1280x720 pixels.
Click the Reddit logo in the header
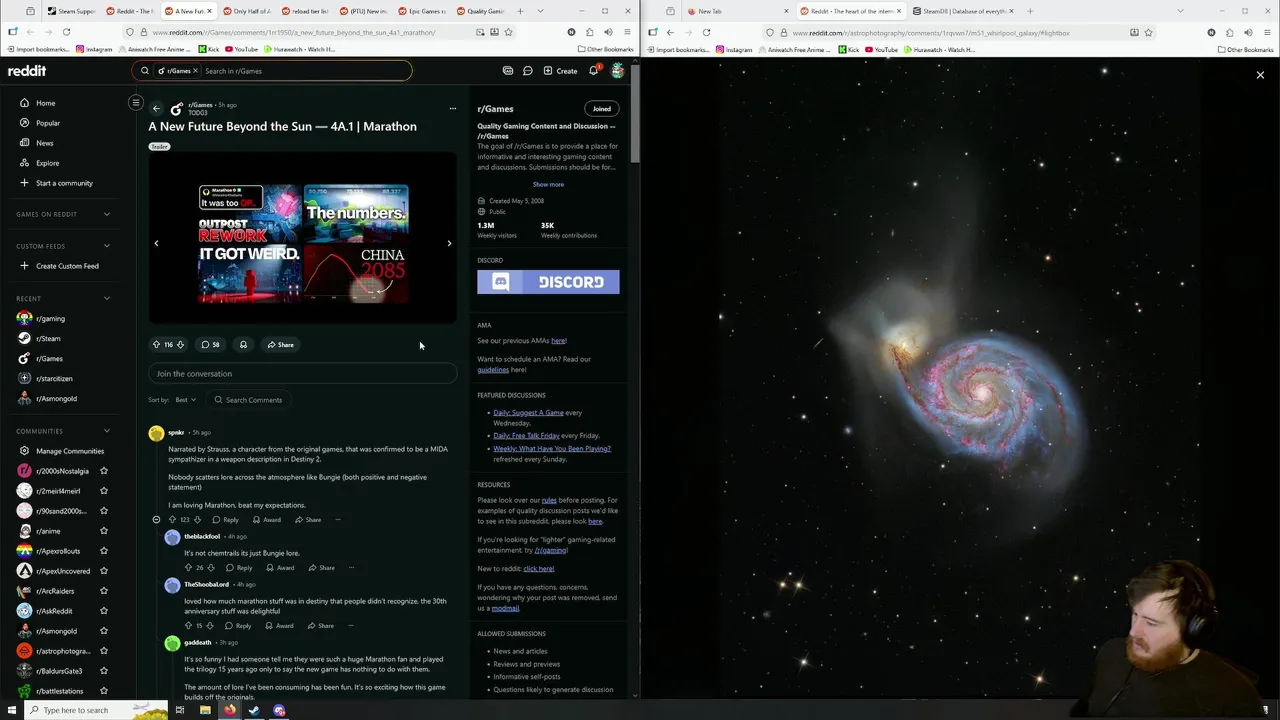click(x=27, y=71)
